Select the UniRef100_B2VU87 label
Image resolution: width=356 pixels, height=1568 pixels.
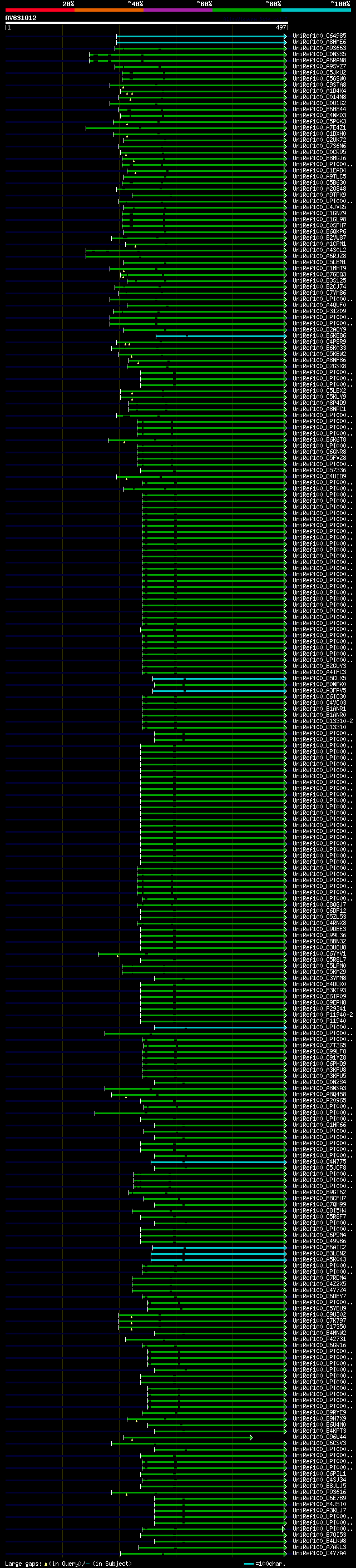pos(319,238)
